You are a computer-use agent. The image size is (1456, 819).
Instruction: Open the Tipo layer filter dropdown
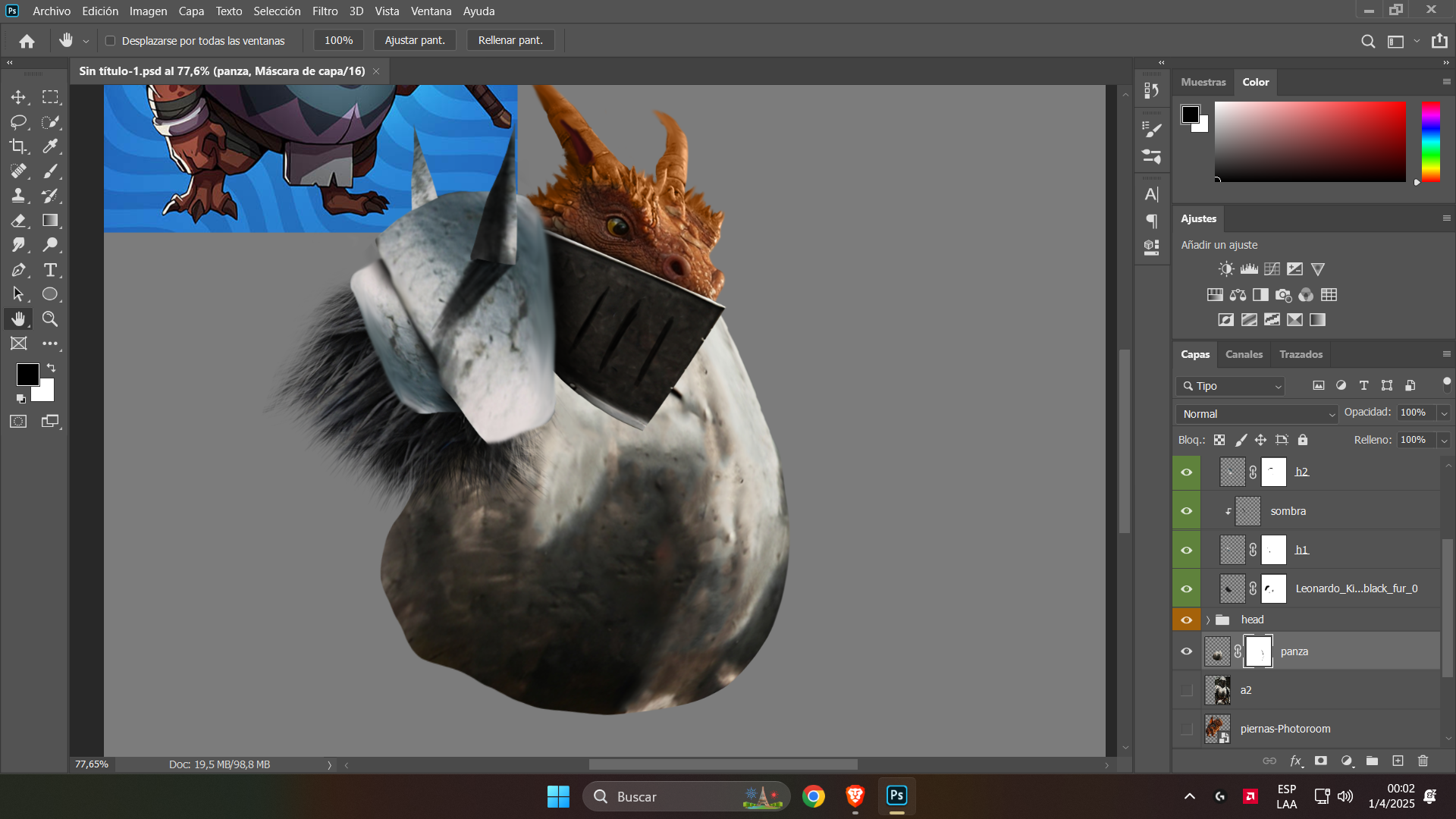(1231, 386)
